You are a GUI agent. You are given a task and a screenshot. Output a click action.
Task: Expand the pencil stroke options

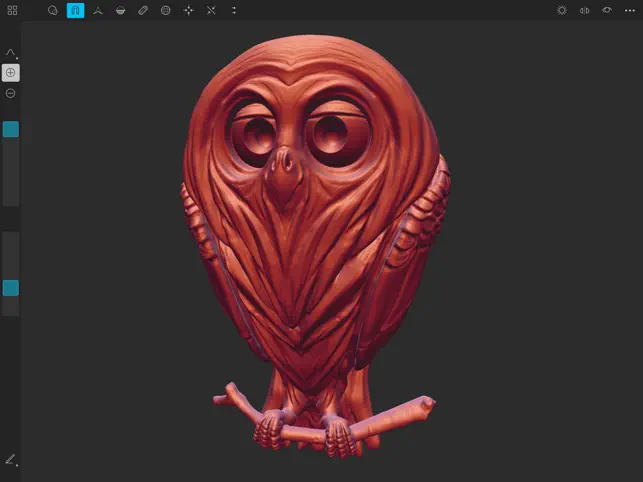point(11,460)
